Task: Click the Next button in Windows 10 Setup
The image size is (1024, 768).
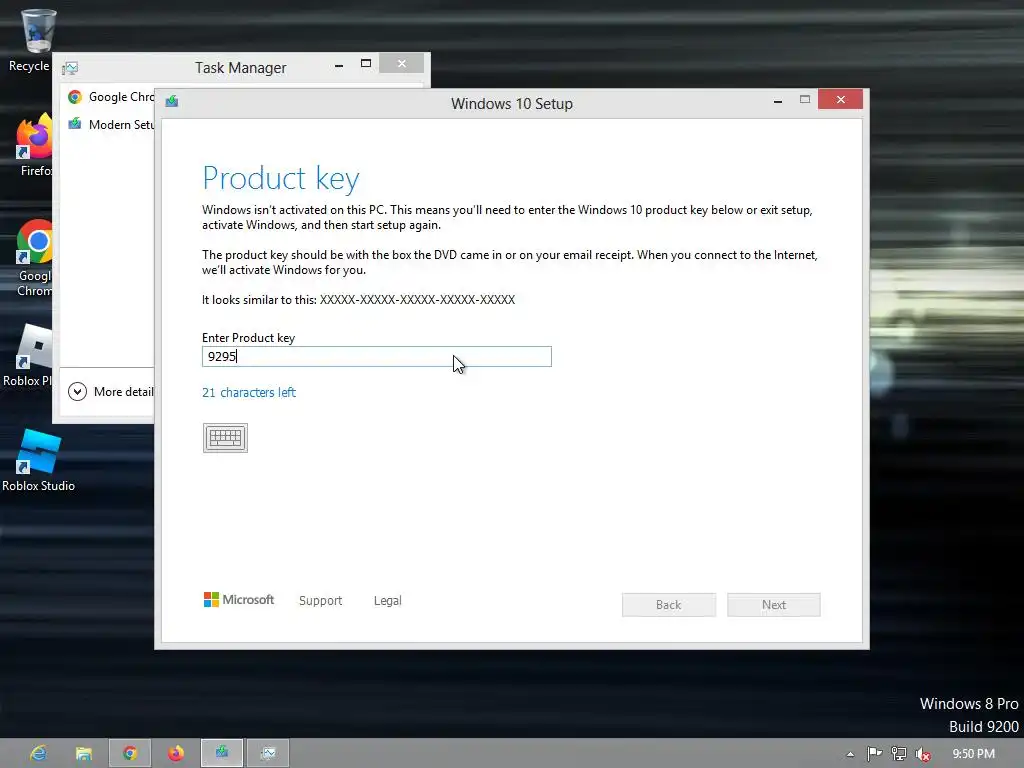Action: pyautogui.click(x=773, y=605)
